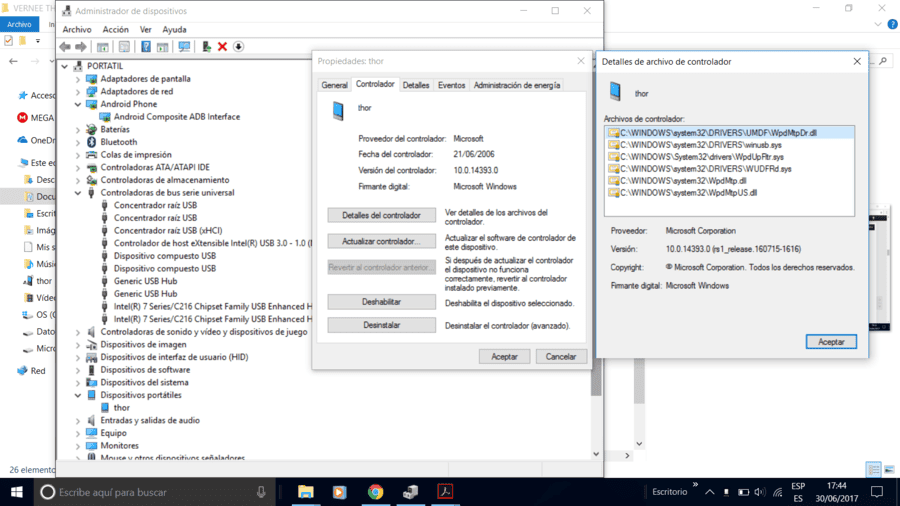Collapse the PORTATIL root node
Image resolution: width=900 pixels, height=506 pixels.
click(65, 66)
